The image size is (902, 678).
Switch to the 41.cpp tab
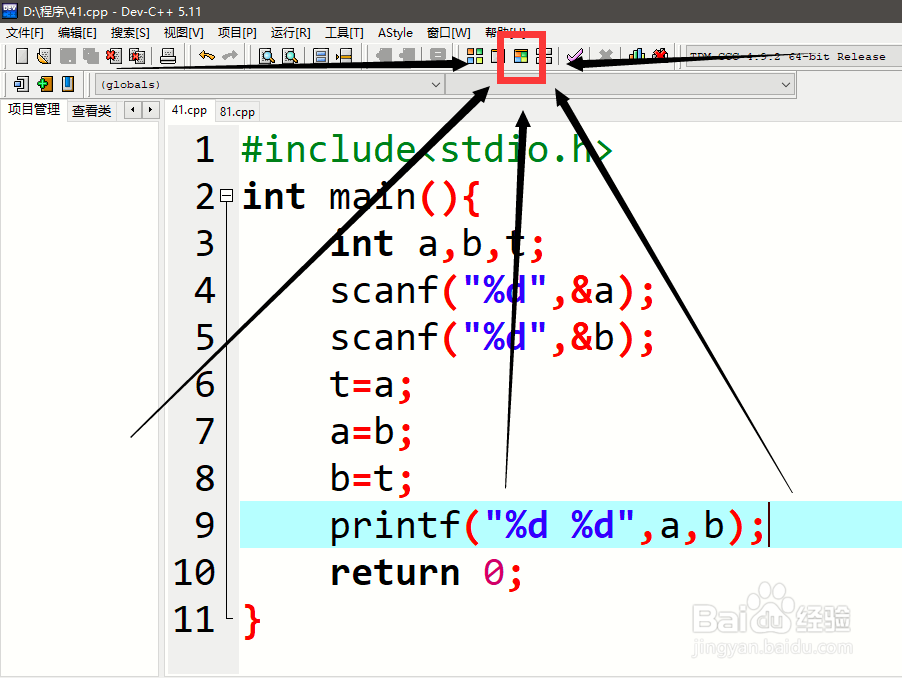[189, 110]
